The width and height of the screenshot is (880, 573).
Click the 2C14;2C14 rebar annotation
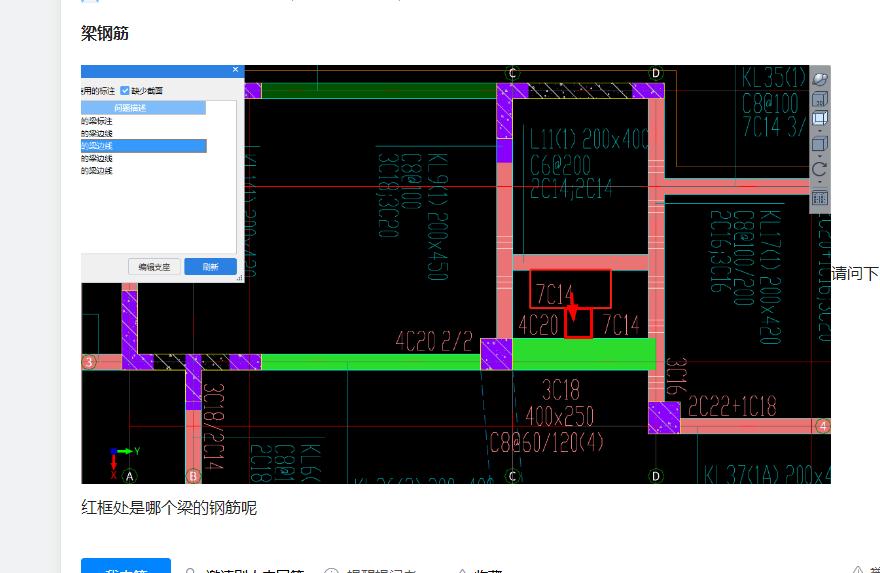coord(571,190)
